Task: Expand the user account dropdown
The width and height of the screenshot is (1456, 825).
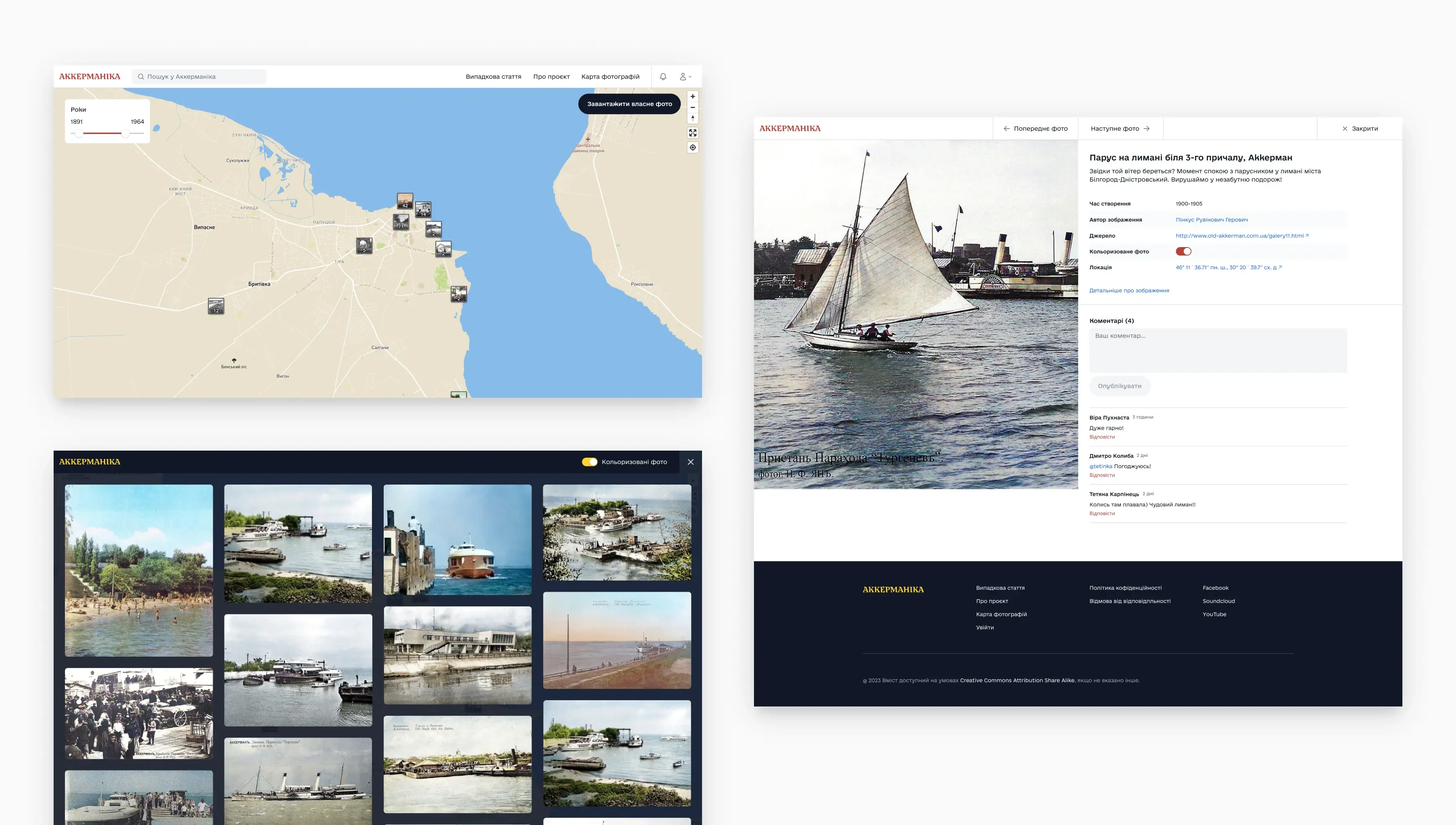Action: [x=686, y=77]
